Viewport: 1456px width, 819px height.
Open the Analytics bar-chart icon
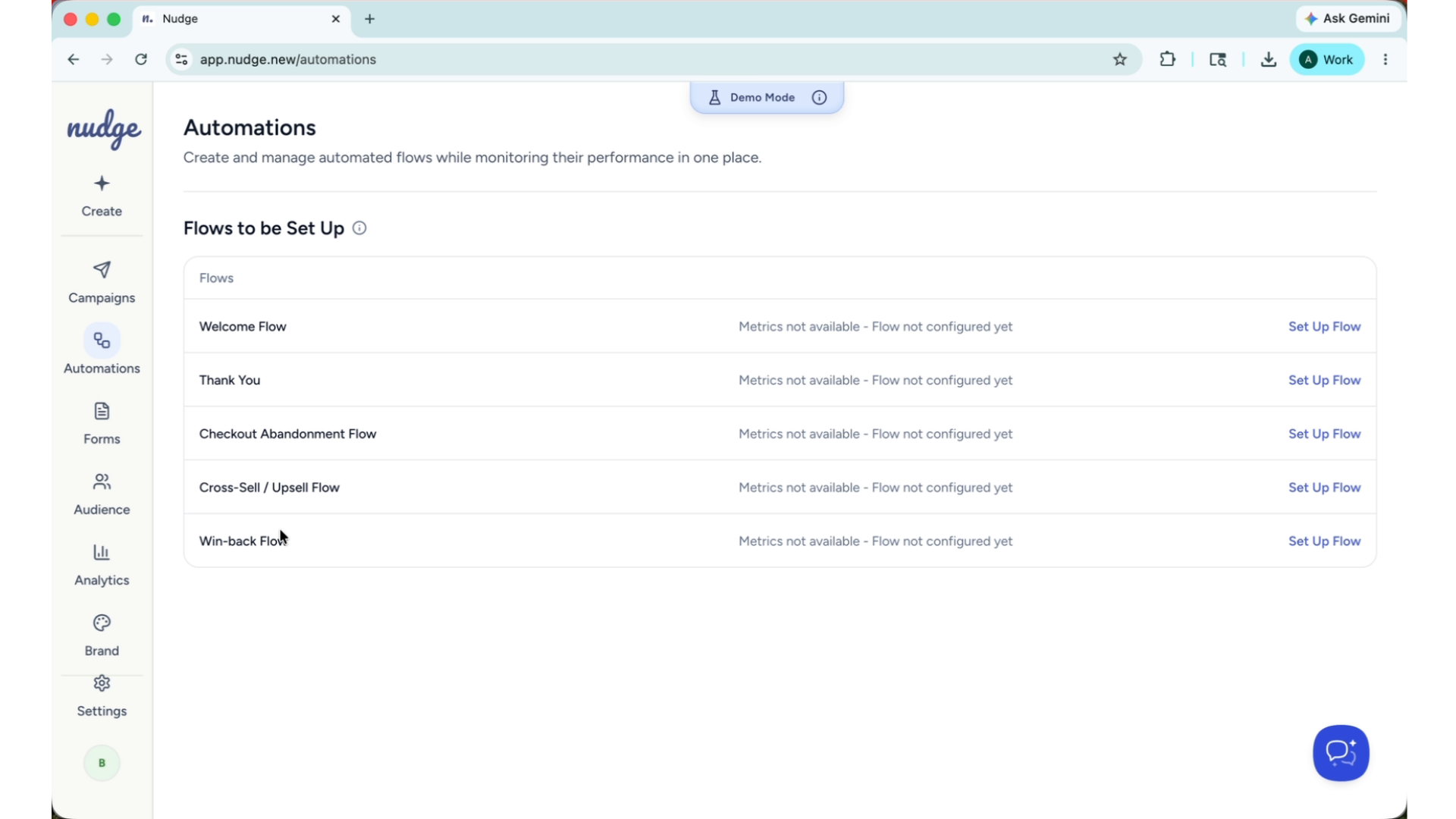point(102,552)
